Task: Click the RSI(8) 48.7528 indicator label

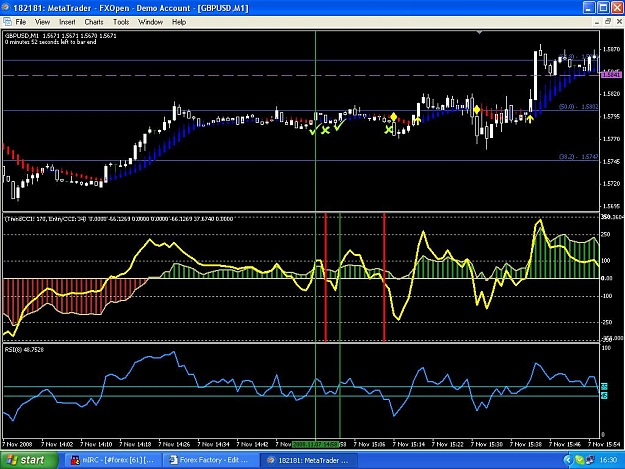Action: 24,350
